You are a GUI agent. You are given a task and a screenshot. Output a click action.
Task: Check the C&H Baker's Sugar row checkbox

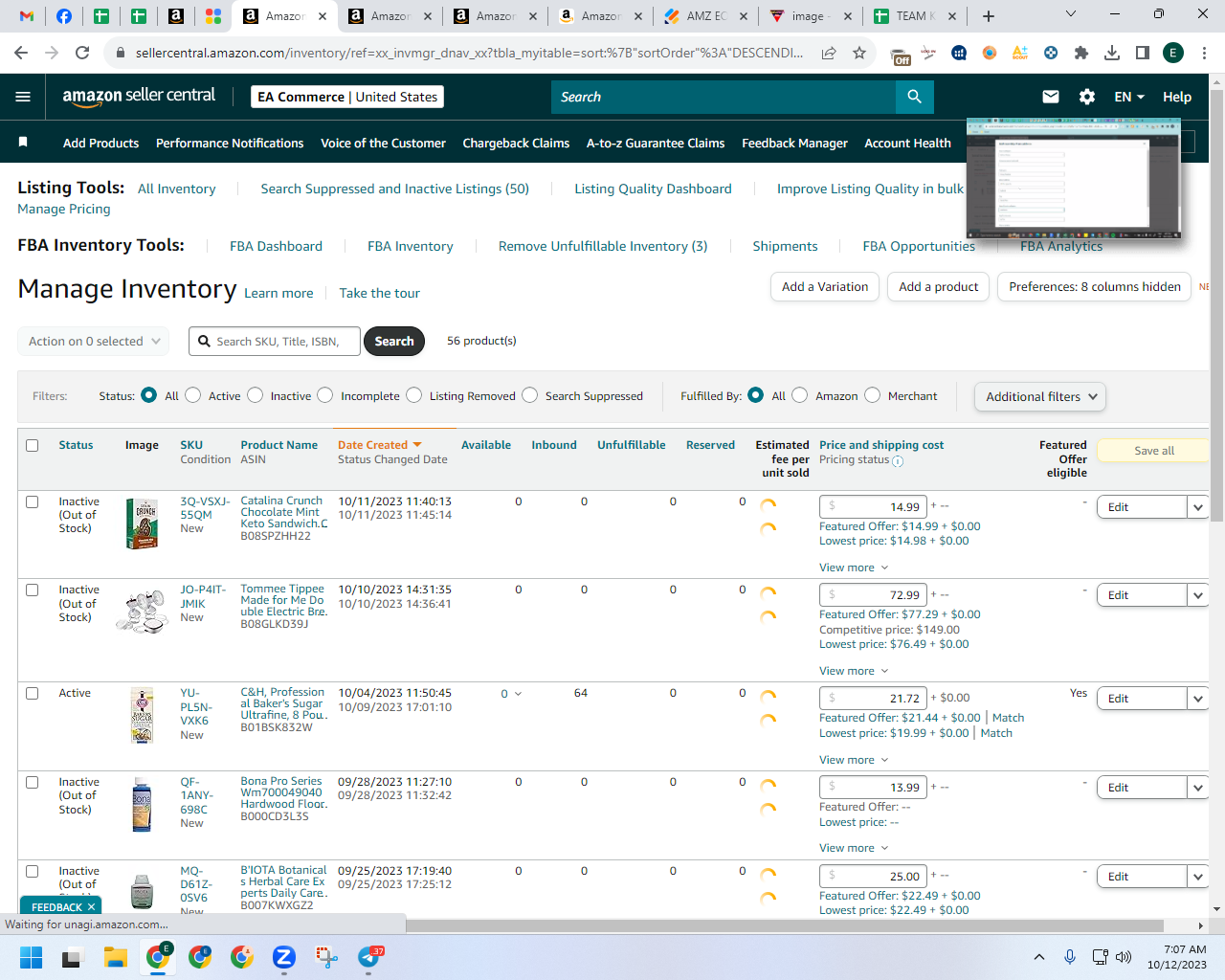(x=33, y=693)
